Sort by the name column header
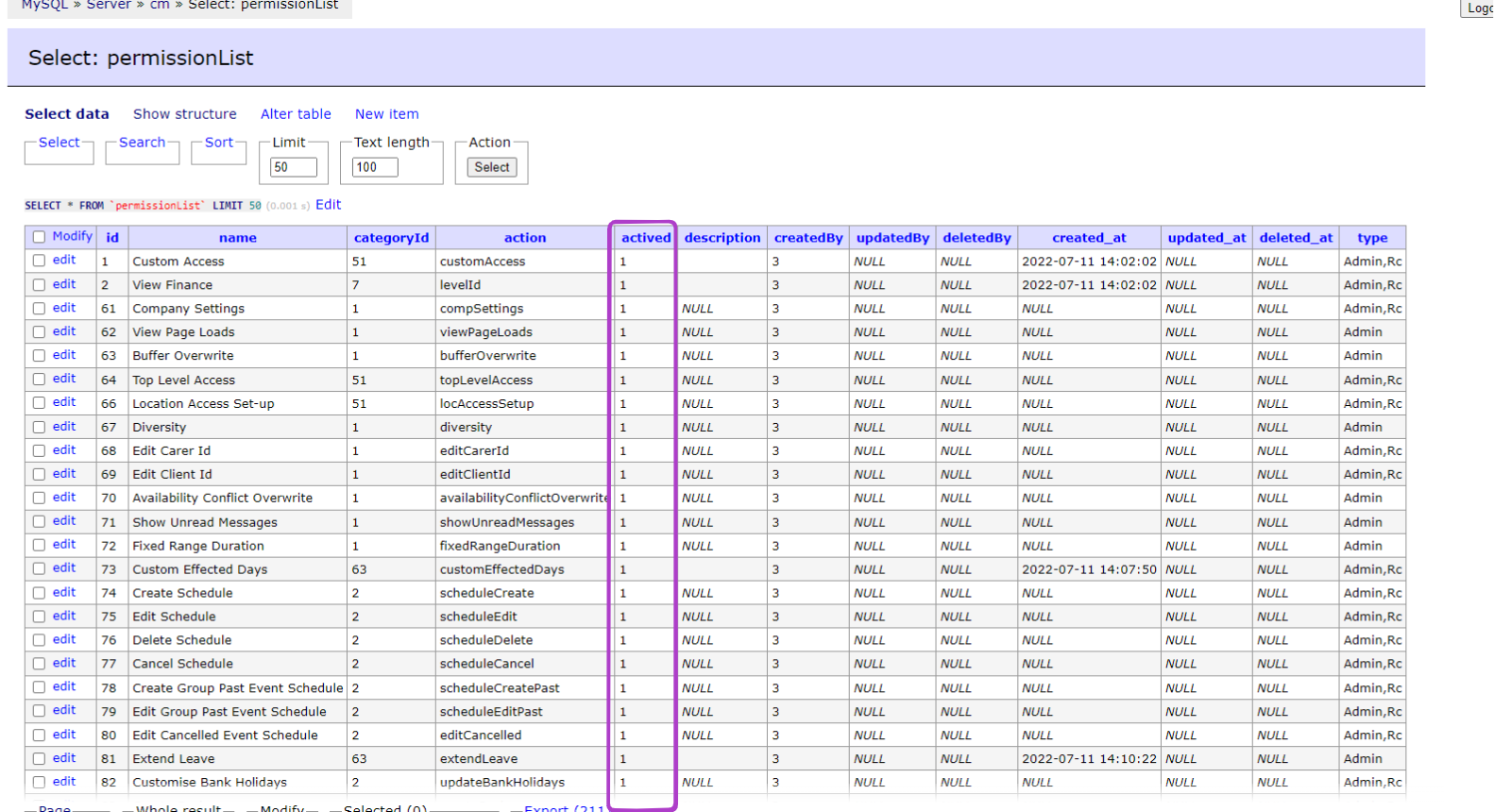The image size is (1494, 812). tap(238, 238)
